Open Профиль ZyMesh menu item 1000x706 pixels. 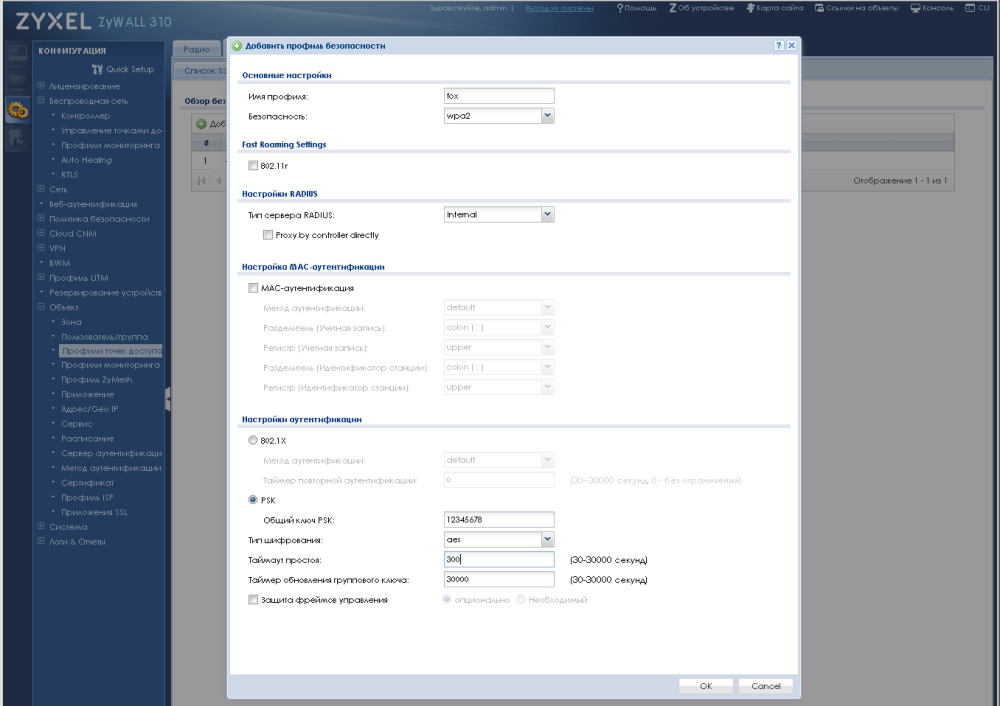(97, 379)
